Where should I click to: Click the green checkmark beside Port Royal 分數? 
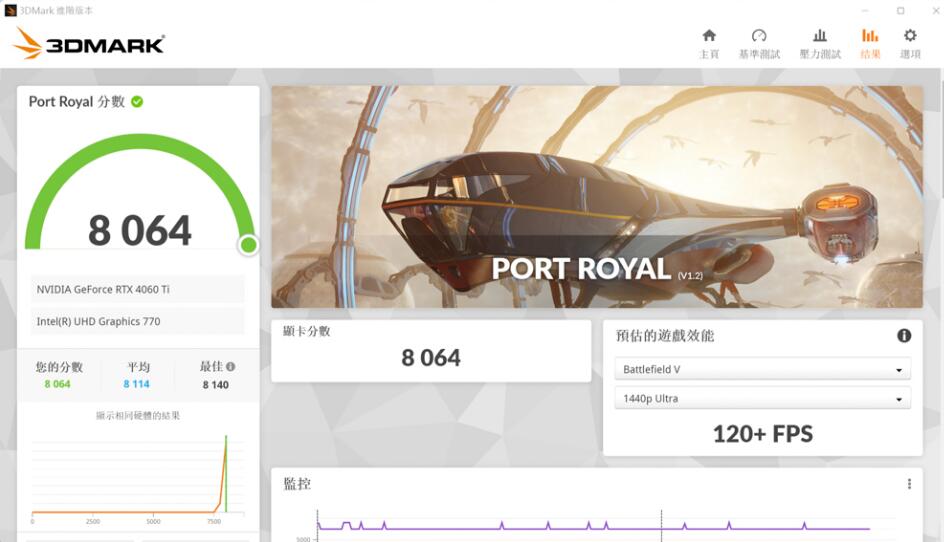tap(137, 102)
